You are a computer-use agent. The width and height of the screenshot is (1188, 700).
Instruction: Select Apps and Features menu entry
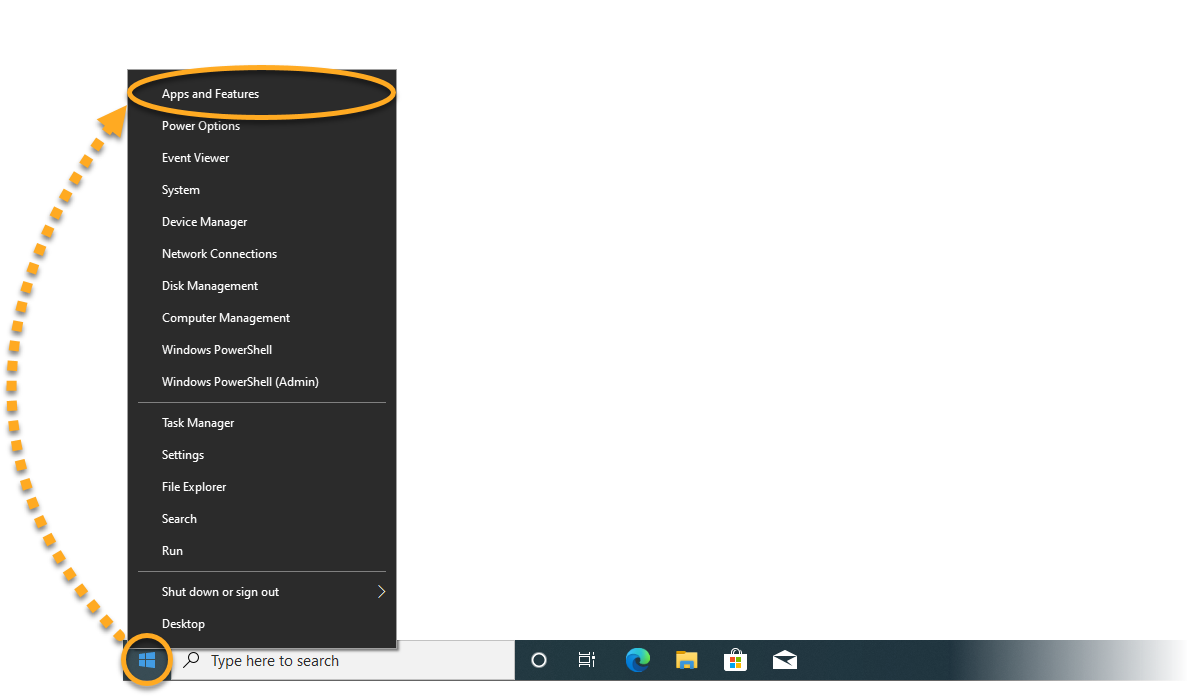[x=211, y=94]
